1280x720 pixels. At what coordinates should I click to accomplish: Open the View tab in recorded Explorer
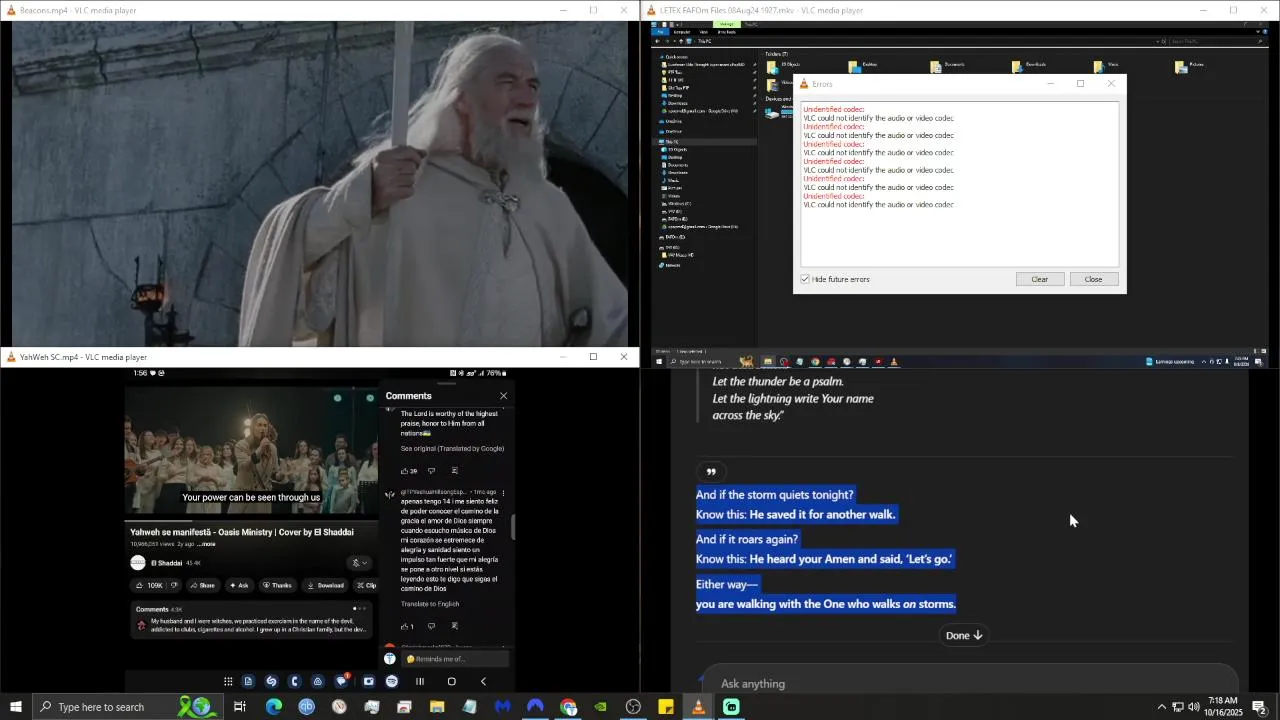click(x=703, y=32)
